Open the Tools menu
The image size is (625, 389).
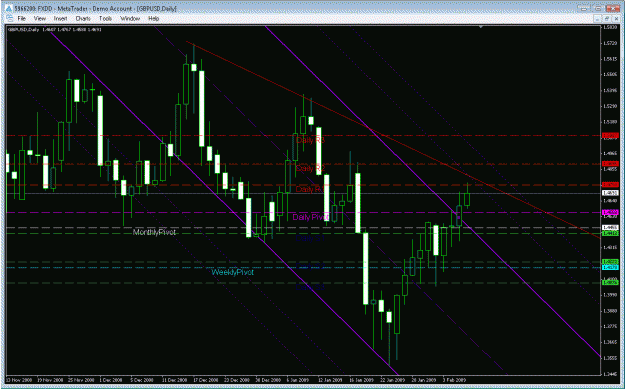click(x=105, y=18)
